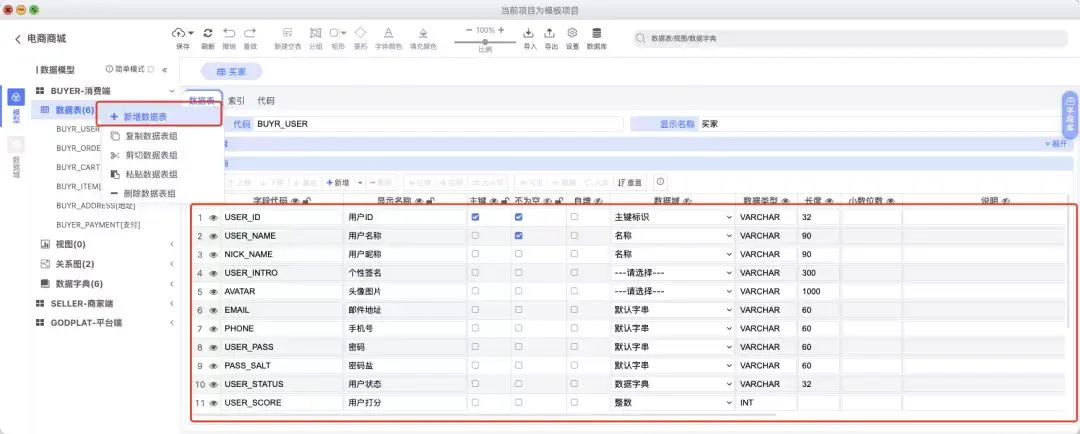Open the 矩形 shape dropdown

[343, 32]
